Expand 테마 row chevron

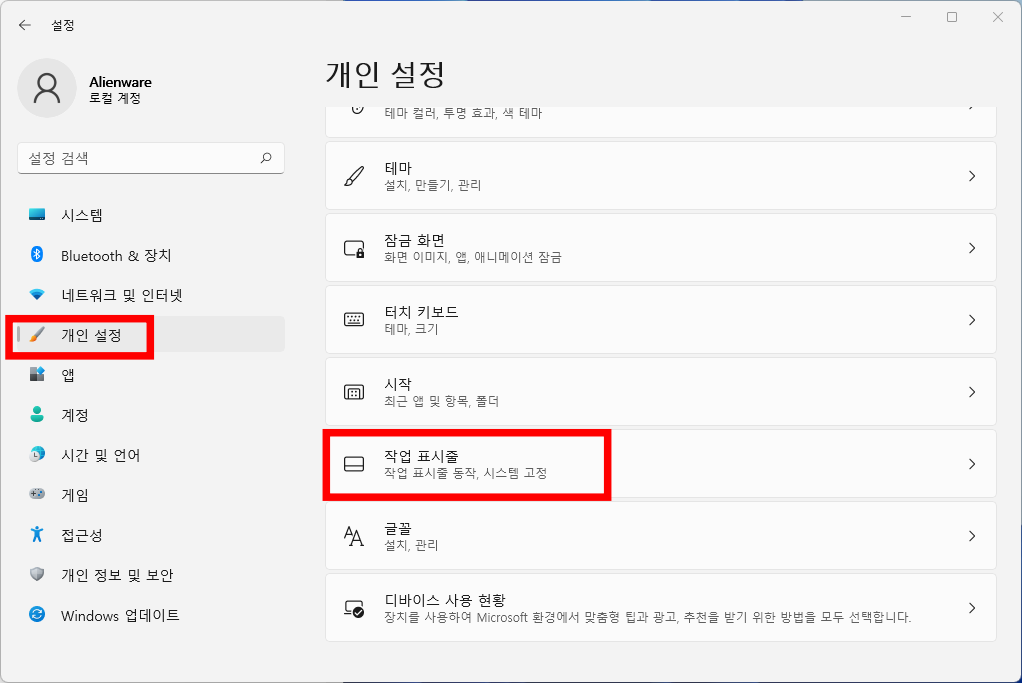972,176
